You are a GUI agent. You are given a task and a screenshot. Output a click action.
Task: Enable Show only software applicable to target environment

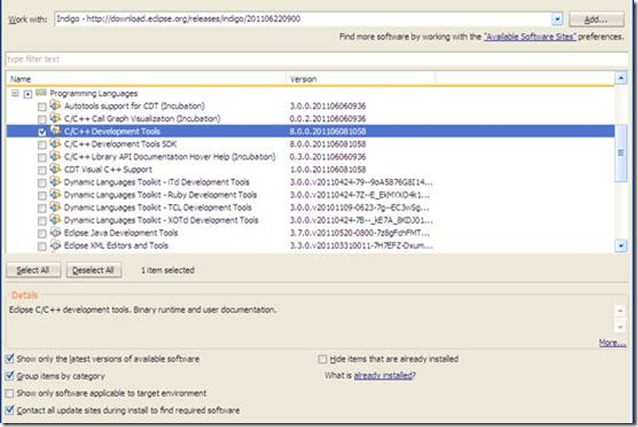10,393
